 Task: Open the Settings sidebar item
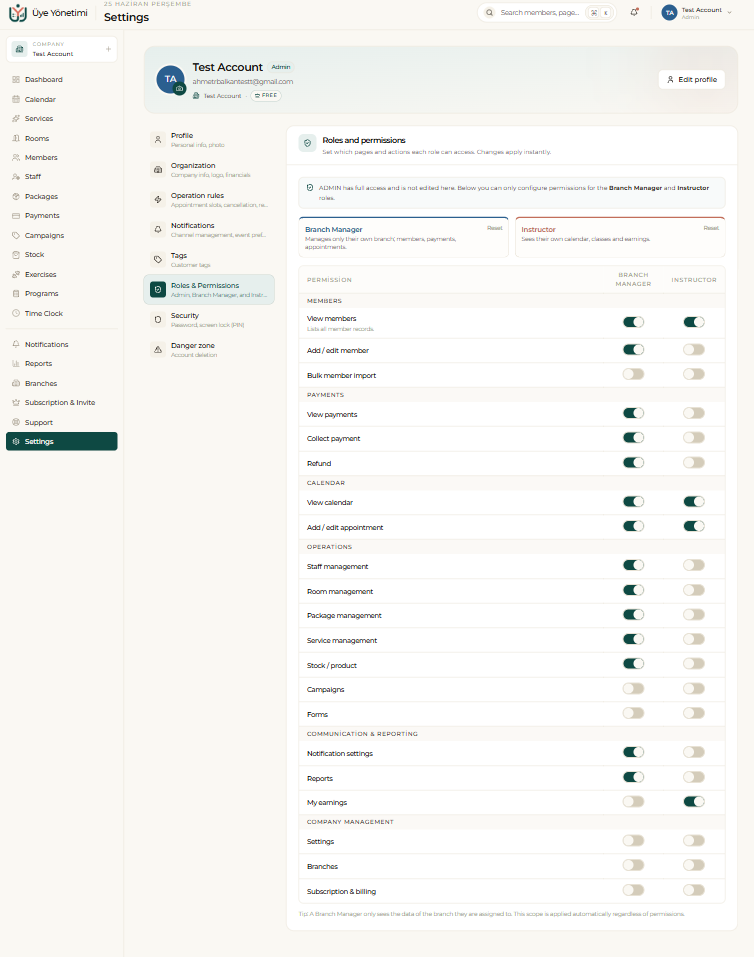pos(62,441)
